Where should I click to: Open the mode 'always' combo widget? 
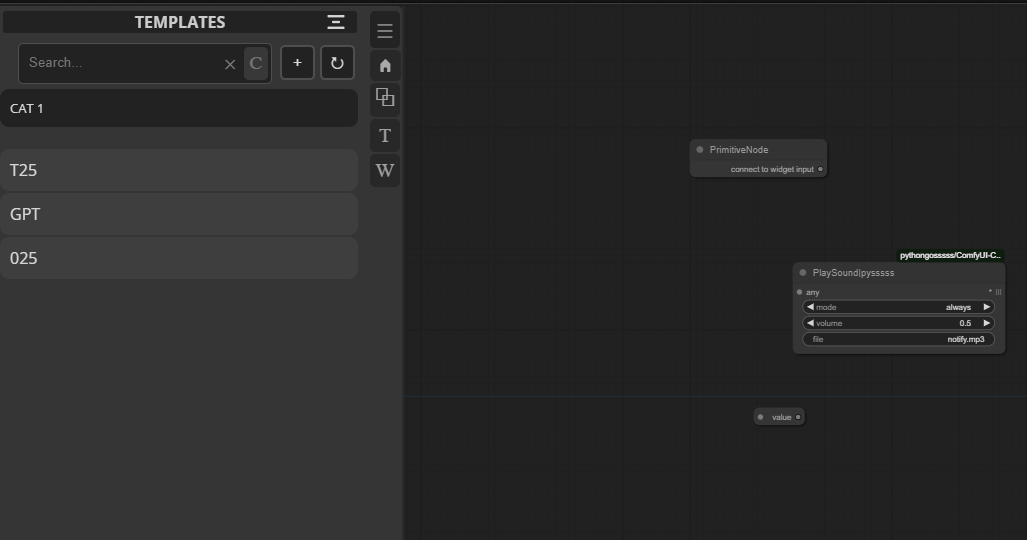[898, 307]
